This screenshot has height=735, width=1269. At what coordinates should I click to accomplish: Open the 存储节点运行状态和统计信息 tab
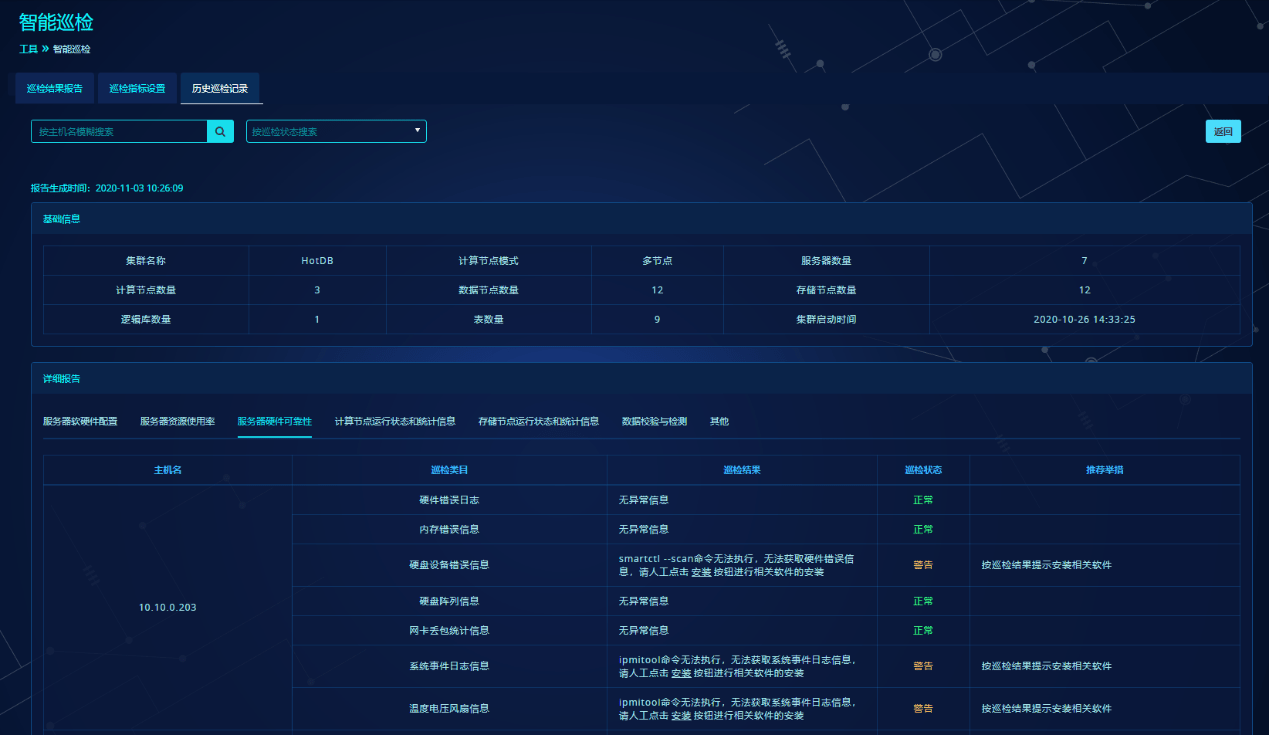coord(539,422)
